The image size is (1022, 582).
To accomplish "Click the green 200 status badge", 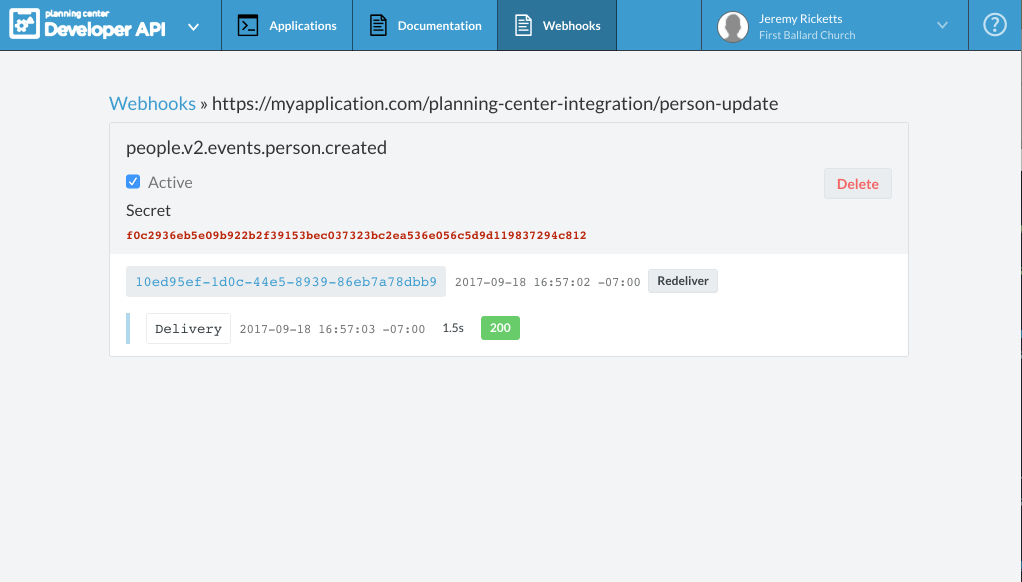I will click(x=500, y=327).
